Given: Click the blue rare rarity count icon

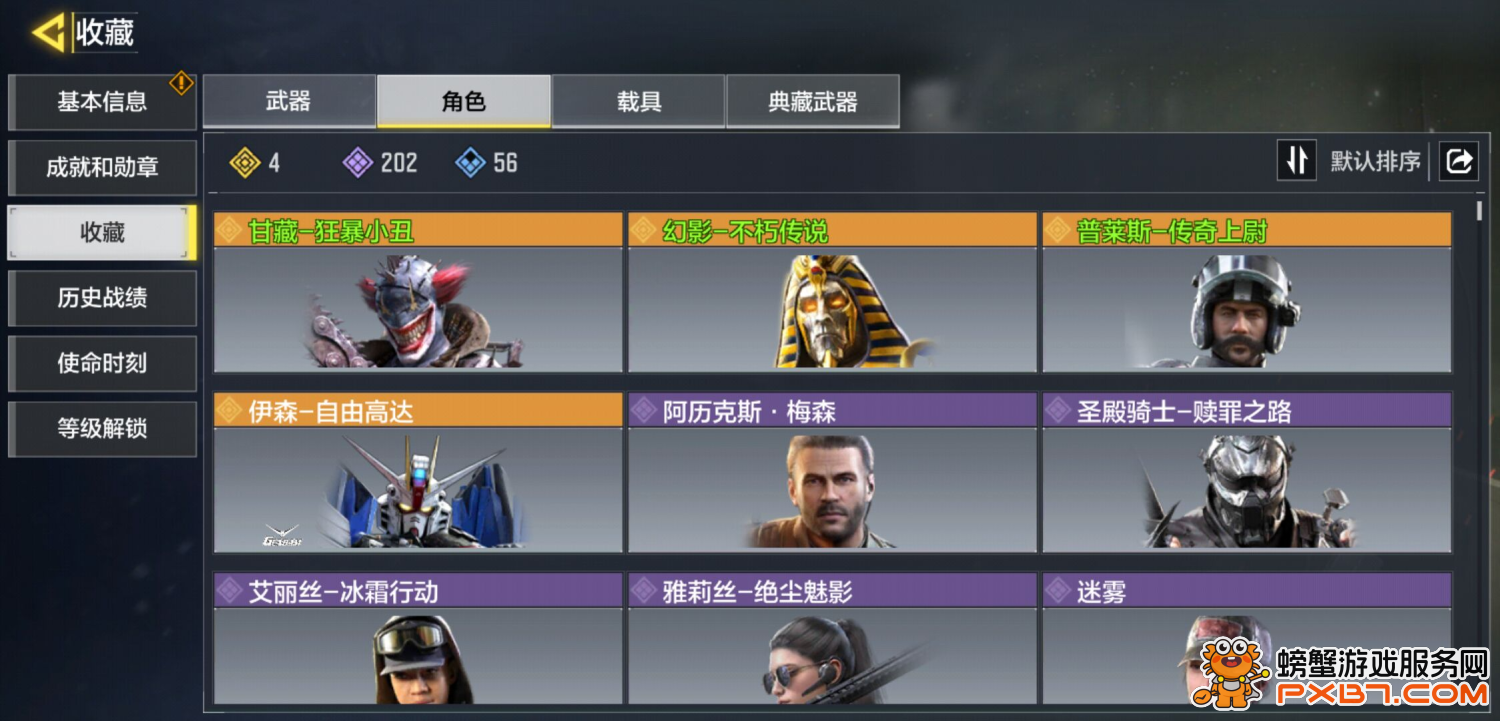Looking at the screenshot, I should (x=470, y=162).
